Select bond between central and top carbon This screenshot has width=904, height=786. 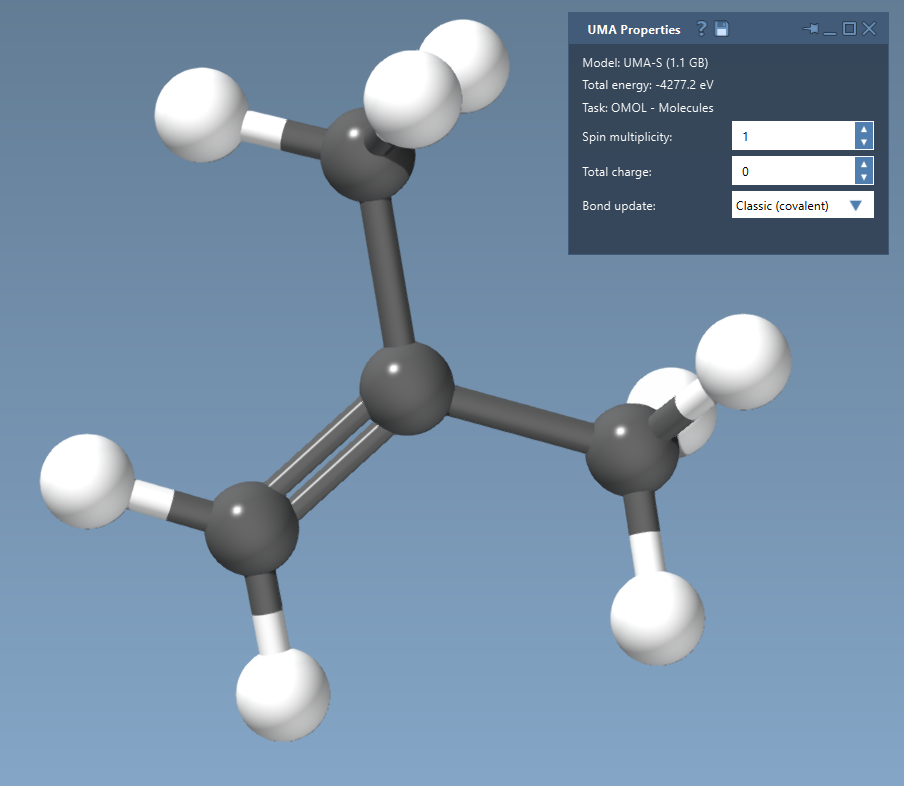388,270
